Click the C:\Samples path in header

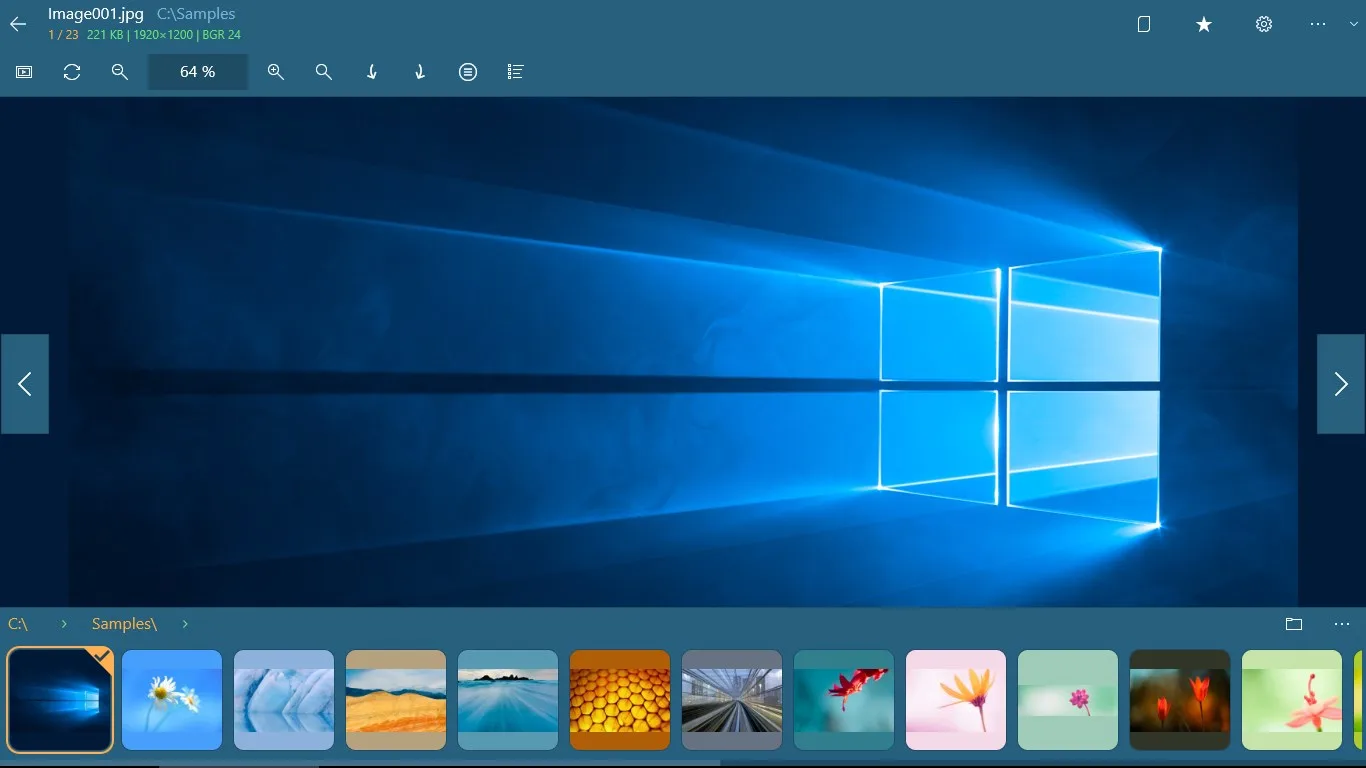pos(196,14)
